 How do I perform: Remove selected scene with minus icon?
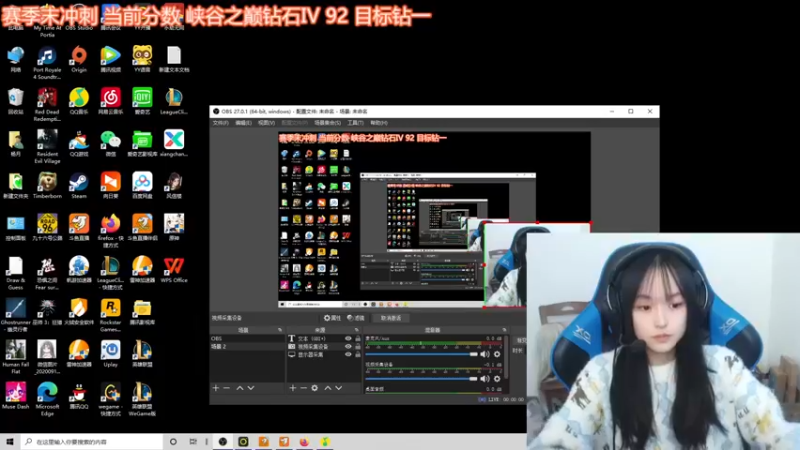pos(227,388)
